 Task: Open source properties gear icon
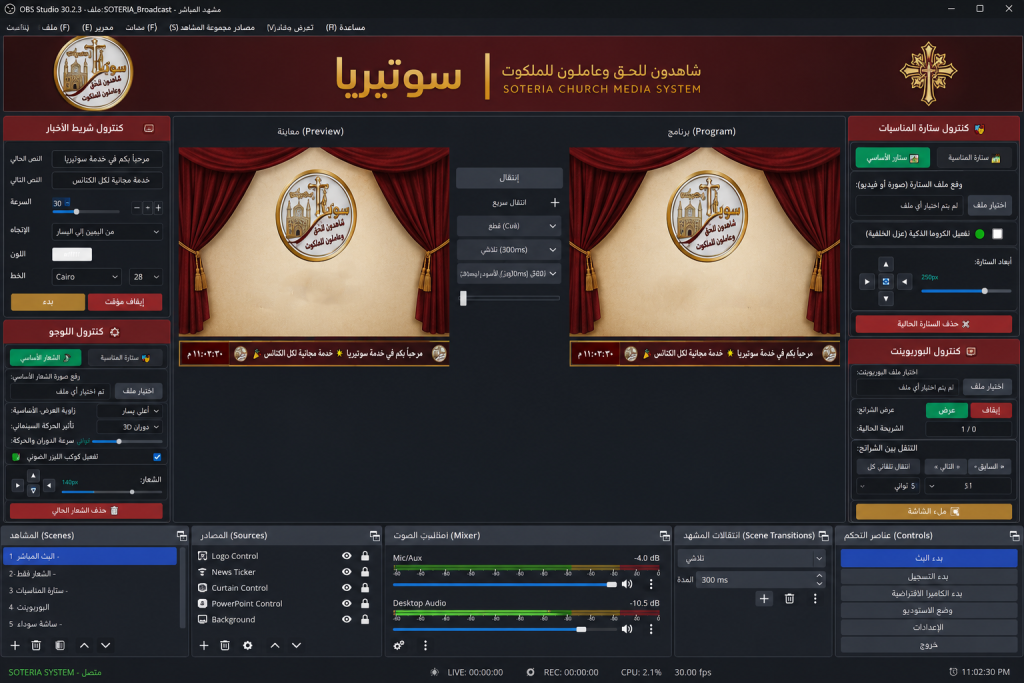248,645
